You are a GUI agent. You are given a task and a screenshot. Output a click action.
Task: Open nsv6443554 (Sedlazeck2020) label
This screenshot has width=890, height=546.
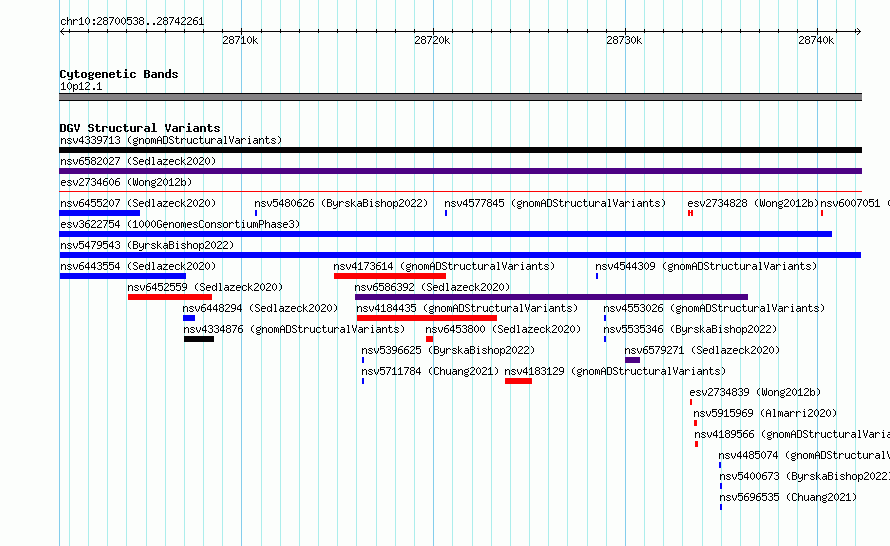[x=138, y=266]
